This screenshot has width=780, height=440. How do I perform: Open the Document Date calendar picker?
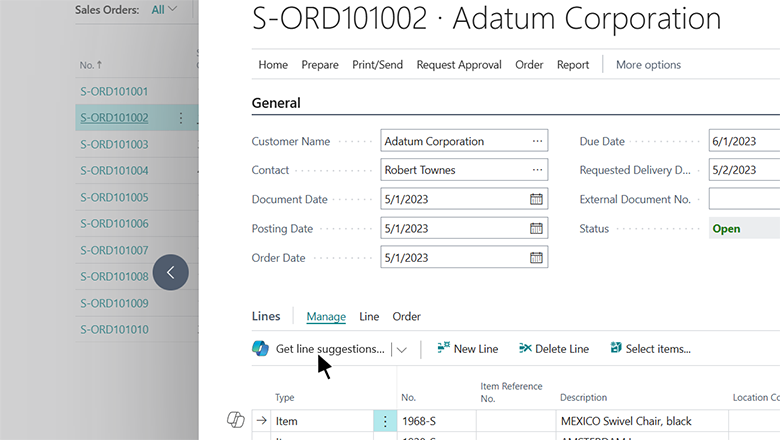tap(537, 199)
